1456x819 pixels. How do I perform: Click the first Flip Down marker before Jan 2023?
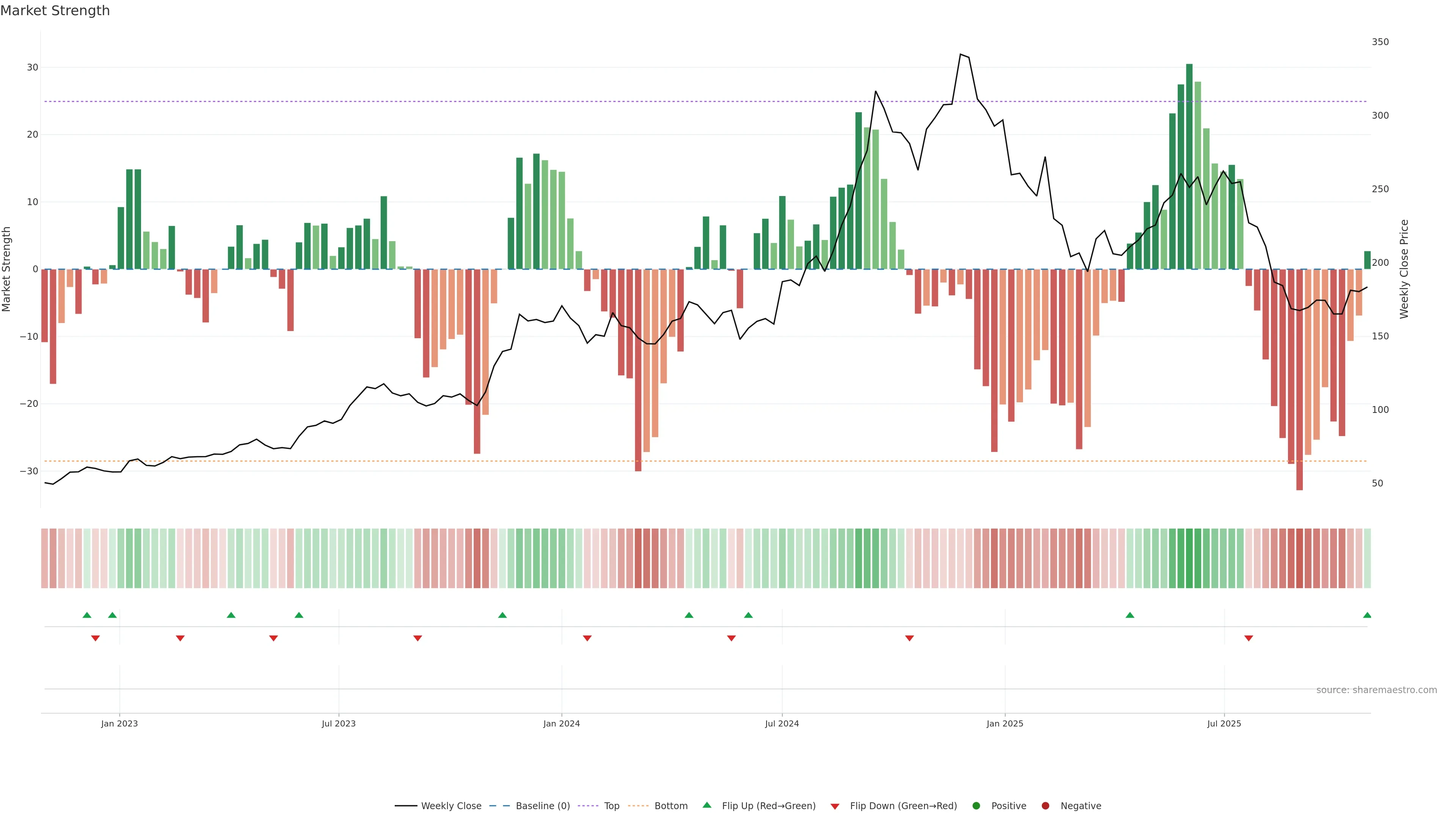pos(96,638)
